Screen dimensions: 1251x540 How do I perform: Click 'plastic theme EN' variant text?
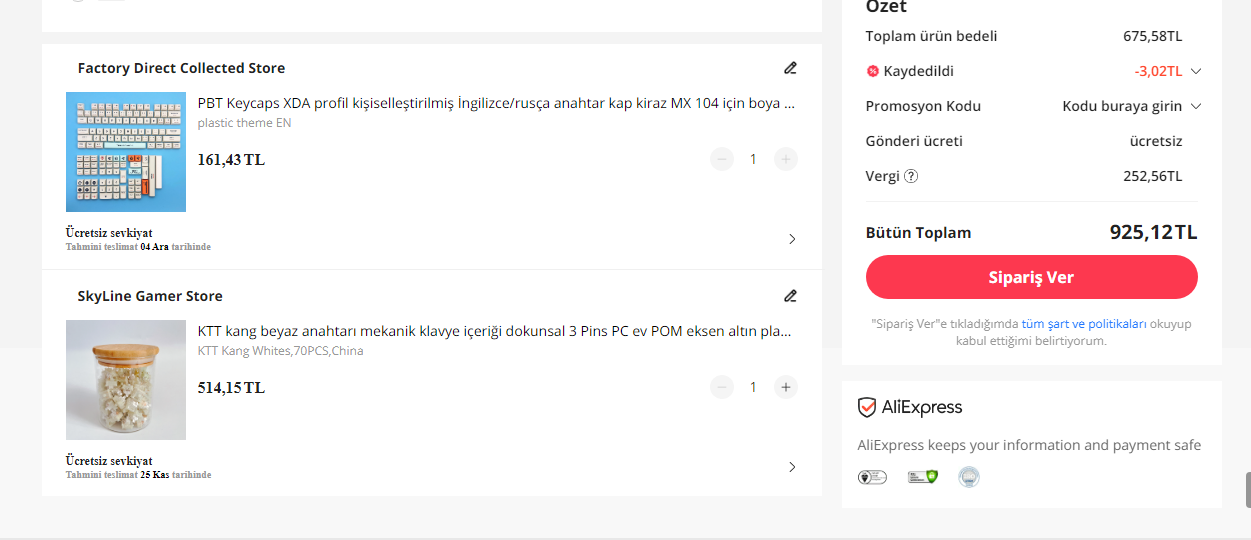[245, 123]
